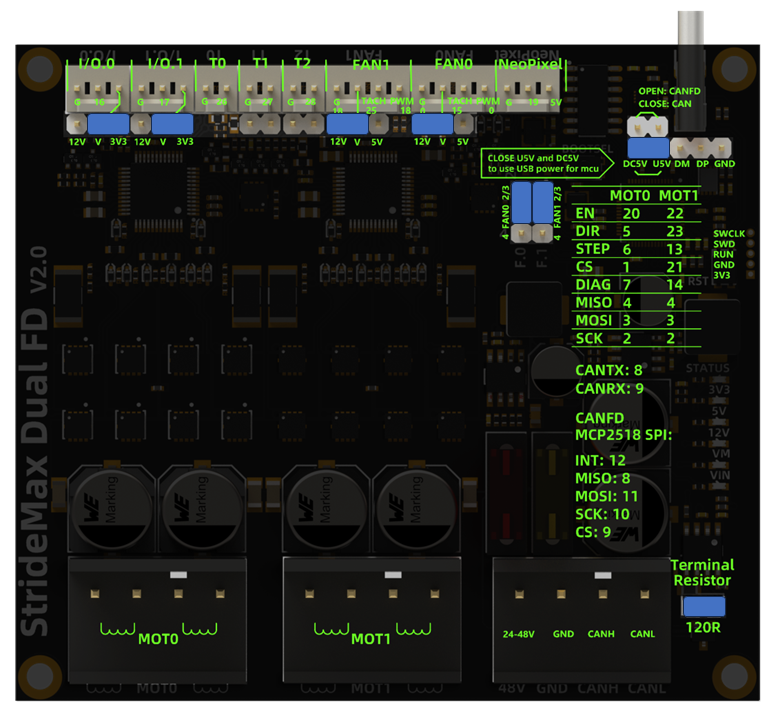Image resolution: width=780 pixels, height=720 pixels.
Task: Select the EN row in pin table
Action: 636,213
